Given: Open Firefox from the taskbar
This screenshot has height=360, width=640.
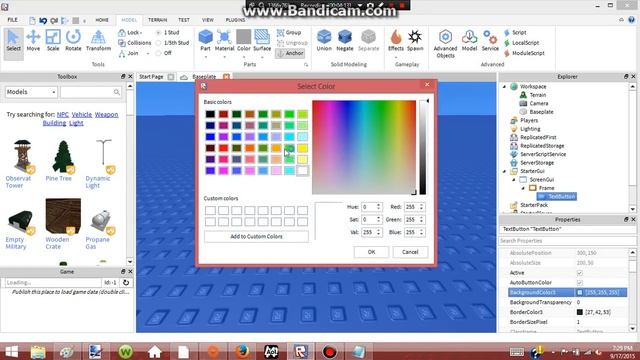Looking at the screenshot, I should [242, 351].
